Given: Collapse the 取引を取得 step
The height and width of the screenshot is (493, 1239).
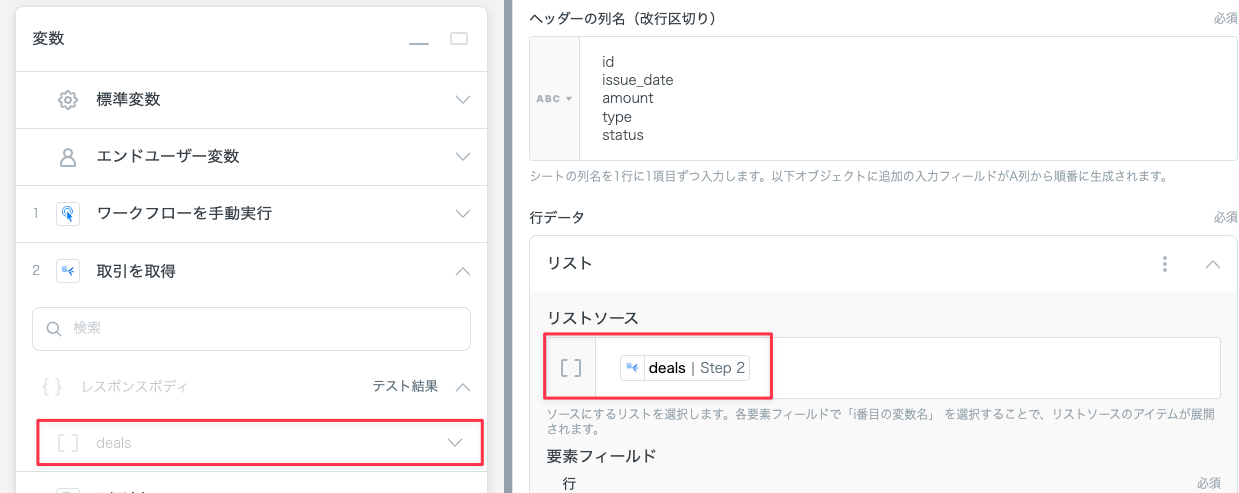Looking at the screenshot, I should pyautogui.click(x=463, y=270).
